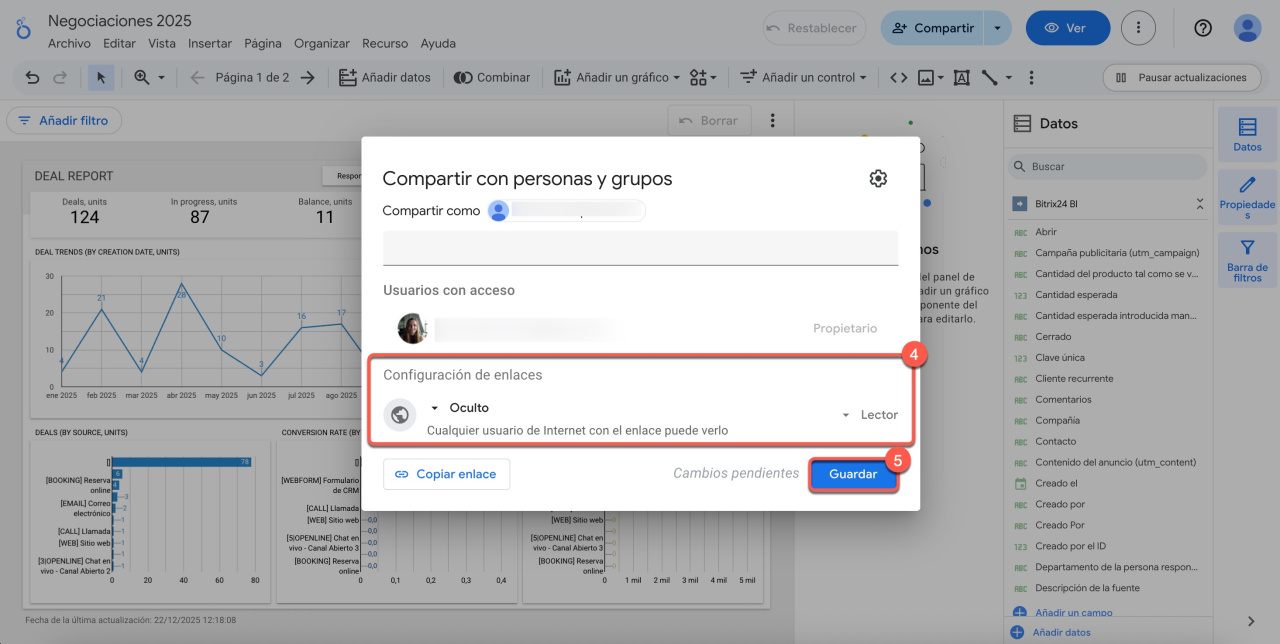Open the Barra de filtros panel

[1247, 260]
